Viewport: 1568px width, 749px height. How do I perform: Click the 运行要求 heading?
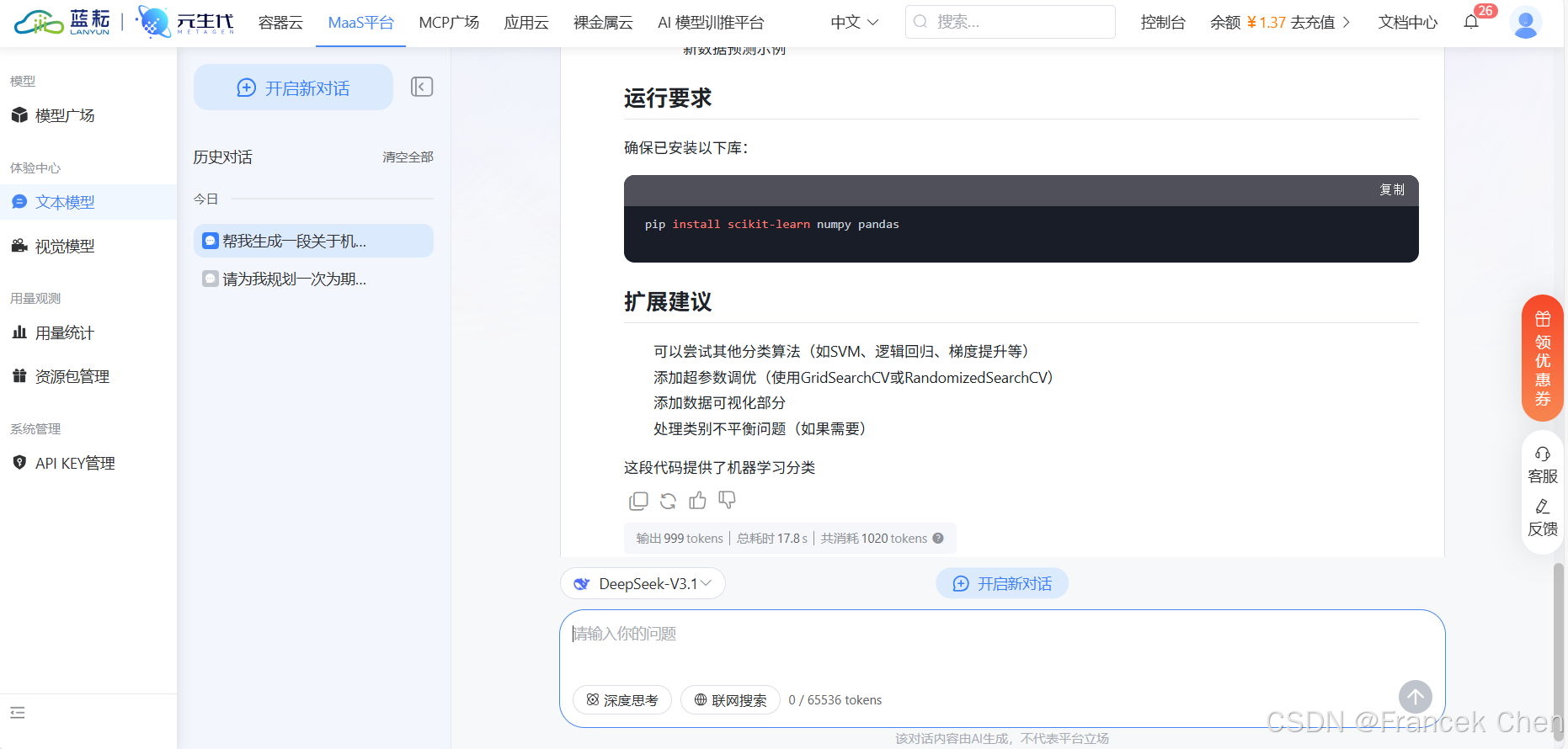coord(668,98)
